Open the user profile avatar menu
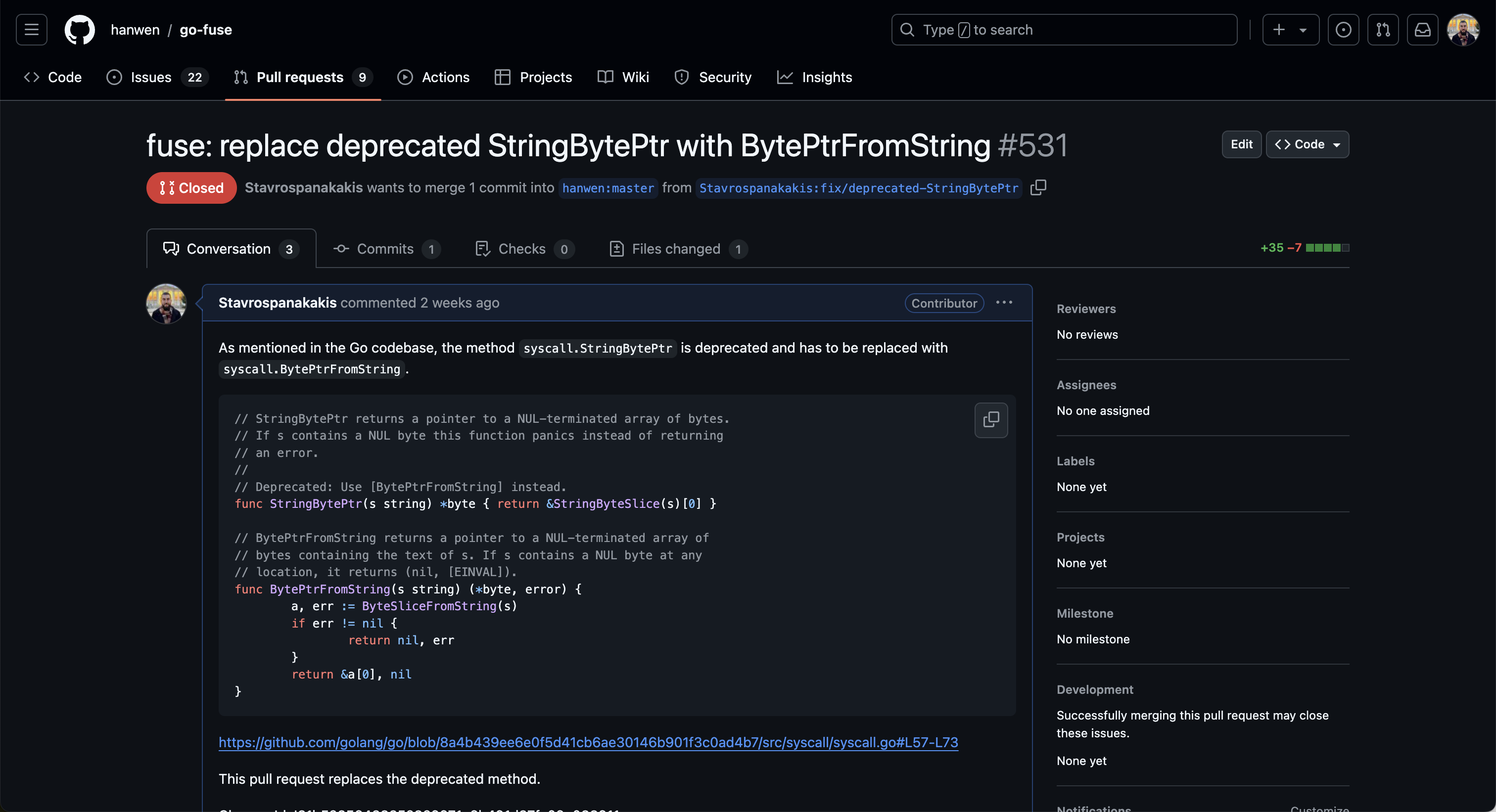The width and height of the screenshot is (1496, 812). (1463, 30)
